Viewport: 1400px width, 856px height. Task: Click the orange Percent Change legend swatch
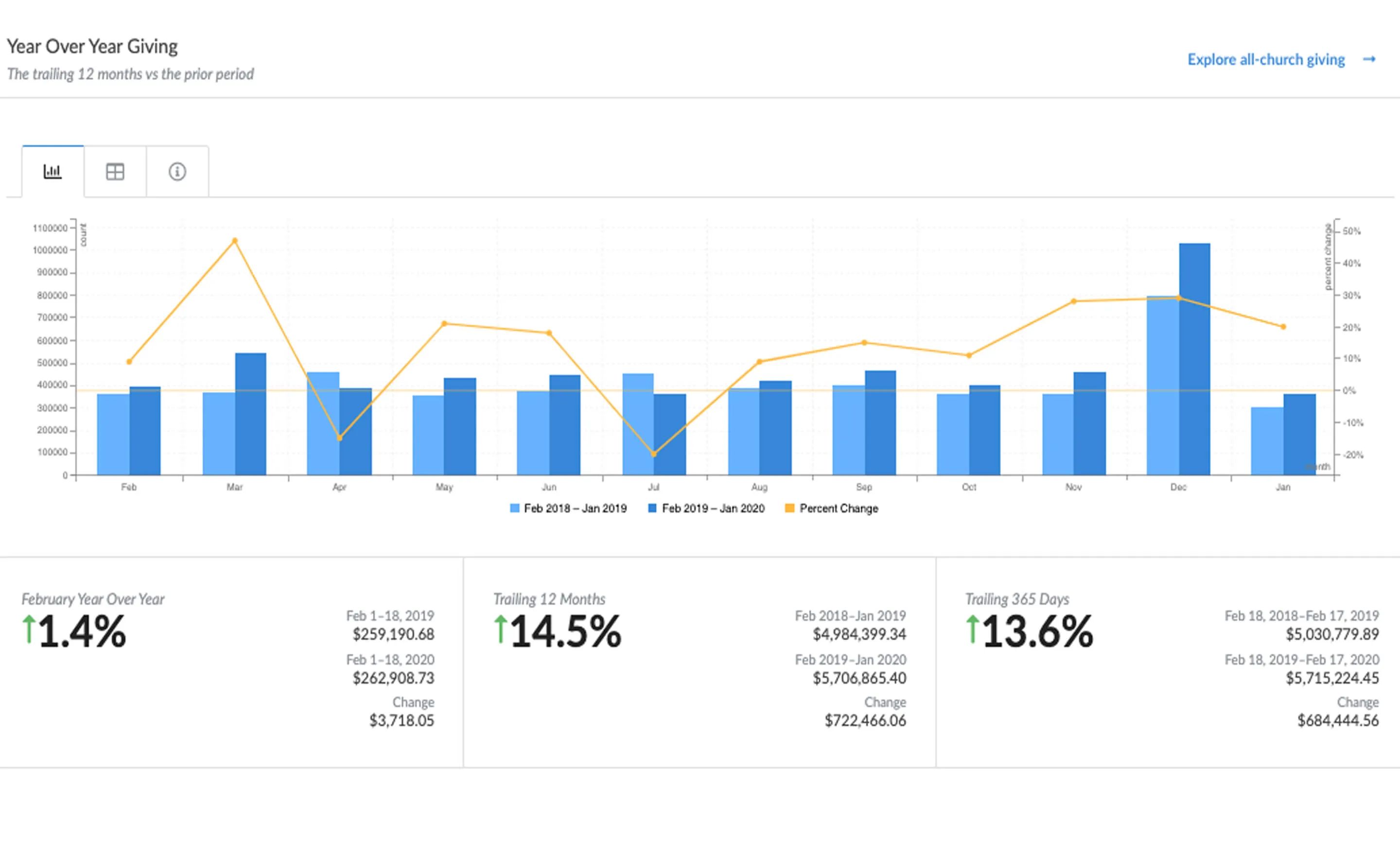[x=789, y=508]
